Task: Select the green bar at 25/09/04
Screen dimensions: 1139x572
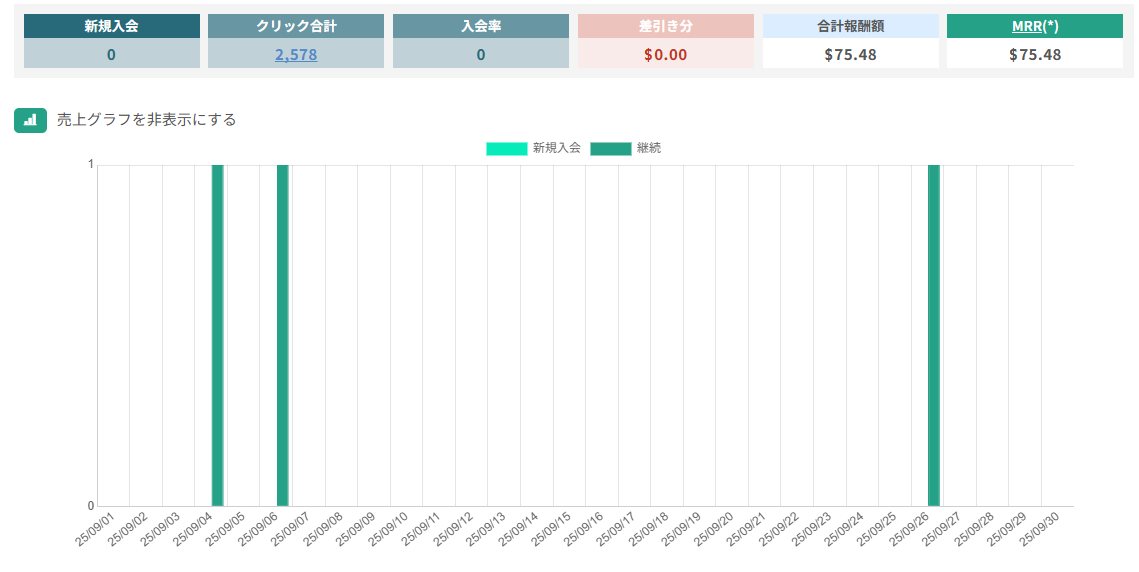Action: point(217,335)
